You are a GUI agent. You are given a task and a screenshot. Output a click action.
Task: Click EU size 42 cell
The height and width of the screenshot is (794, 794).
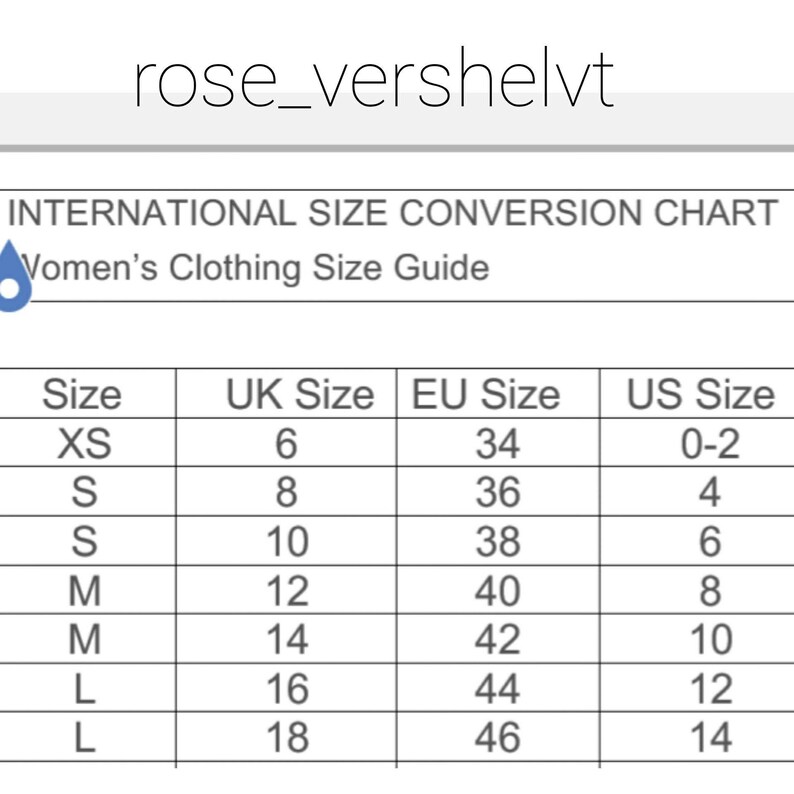pyautogui.click(x=498, y=639)
